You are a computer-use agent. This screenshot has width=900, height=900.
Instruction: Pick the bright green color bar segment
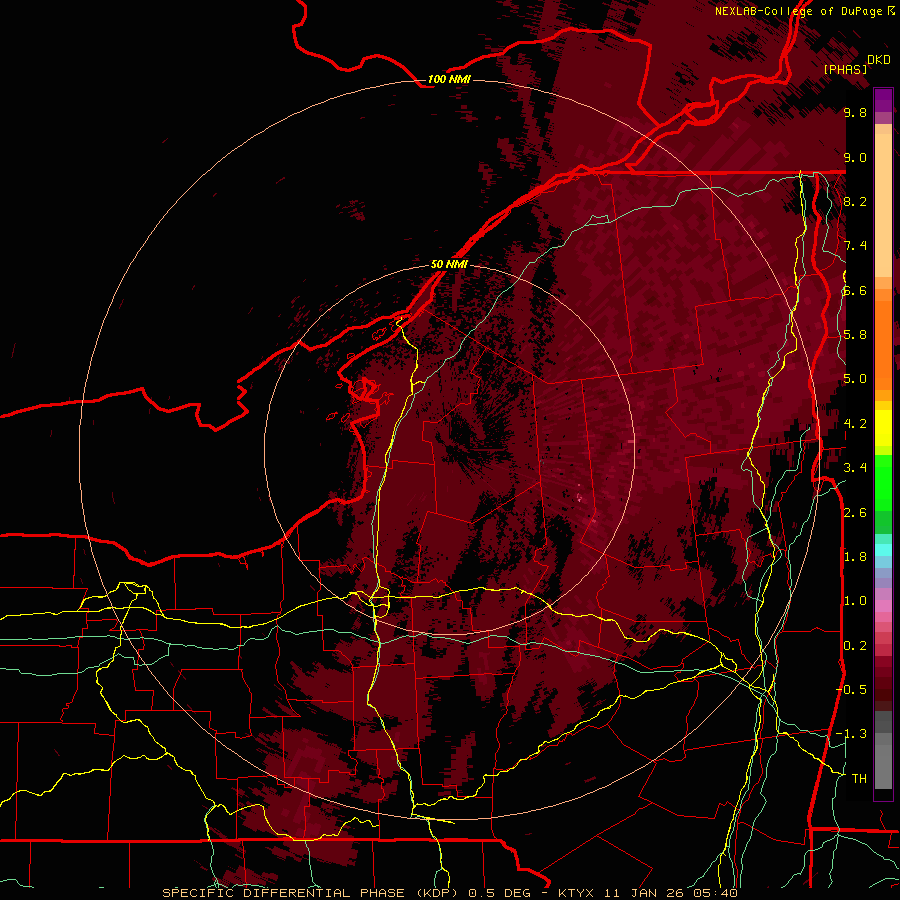(883, 482)
